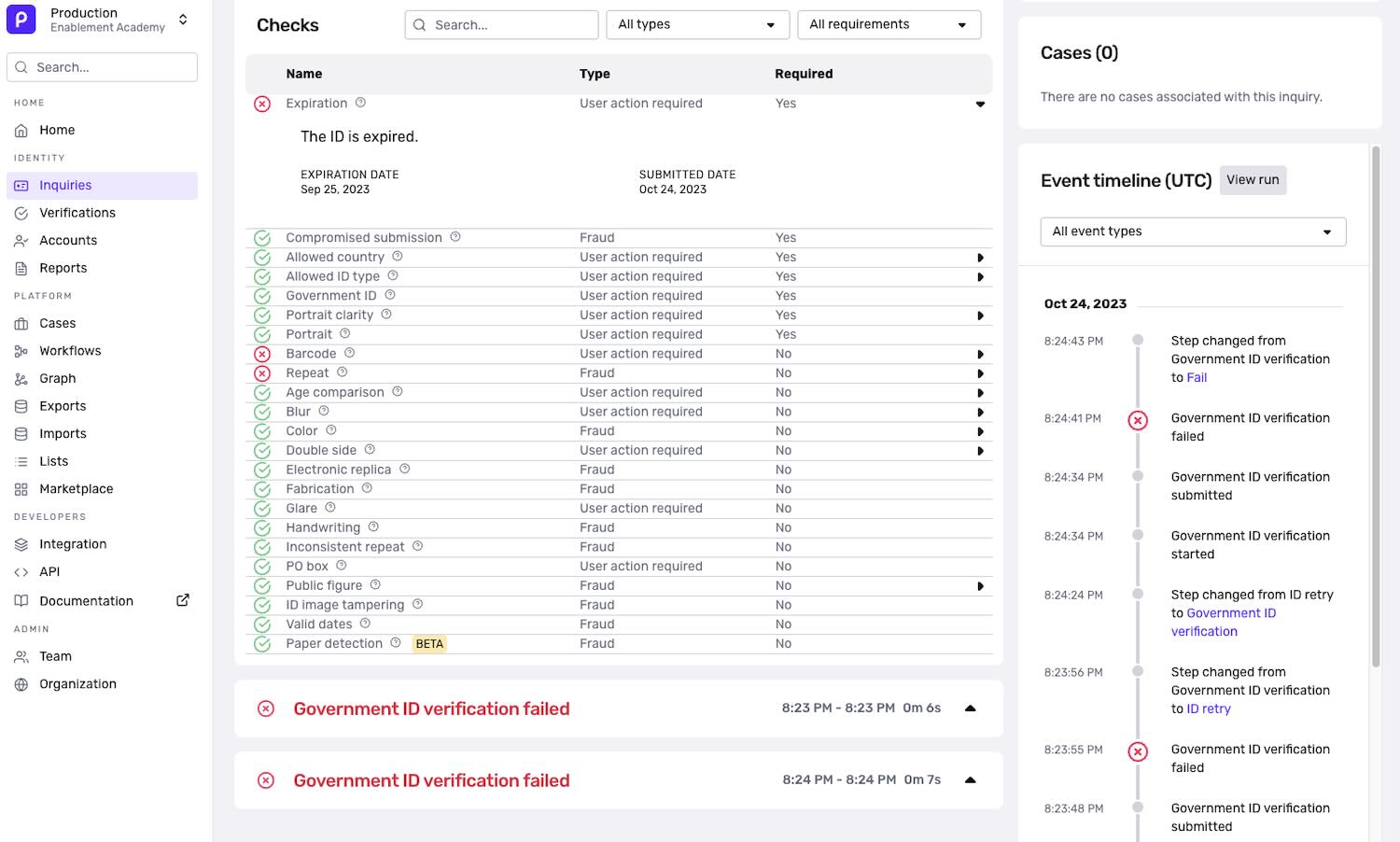This screenshot has height=842, width=1400.
Task: Click the Marketplace grid icon
Action: [x=21, y=489]
